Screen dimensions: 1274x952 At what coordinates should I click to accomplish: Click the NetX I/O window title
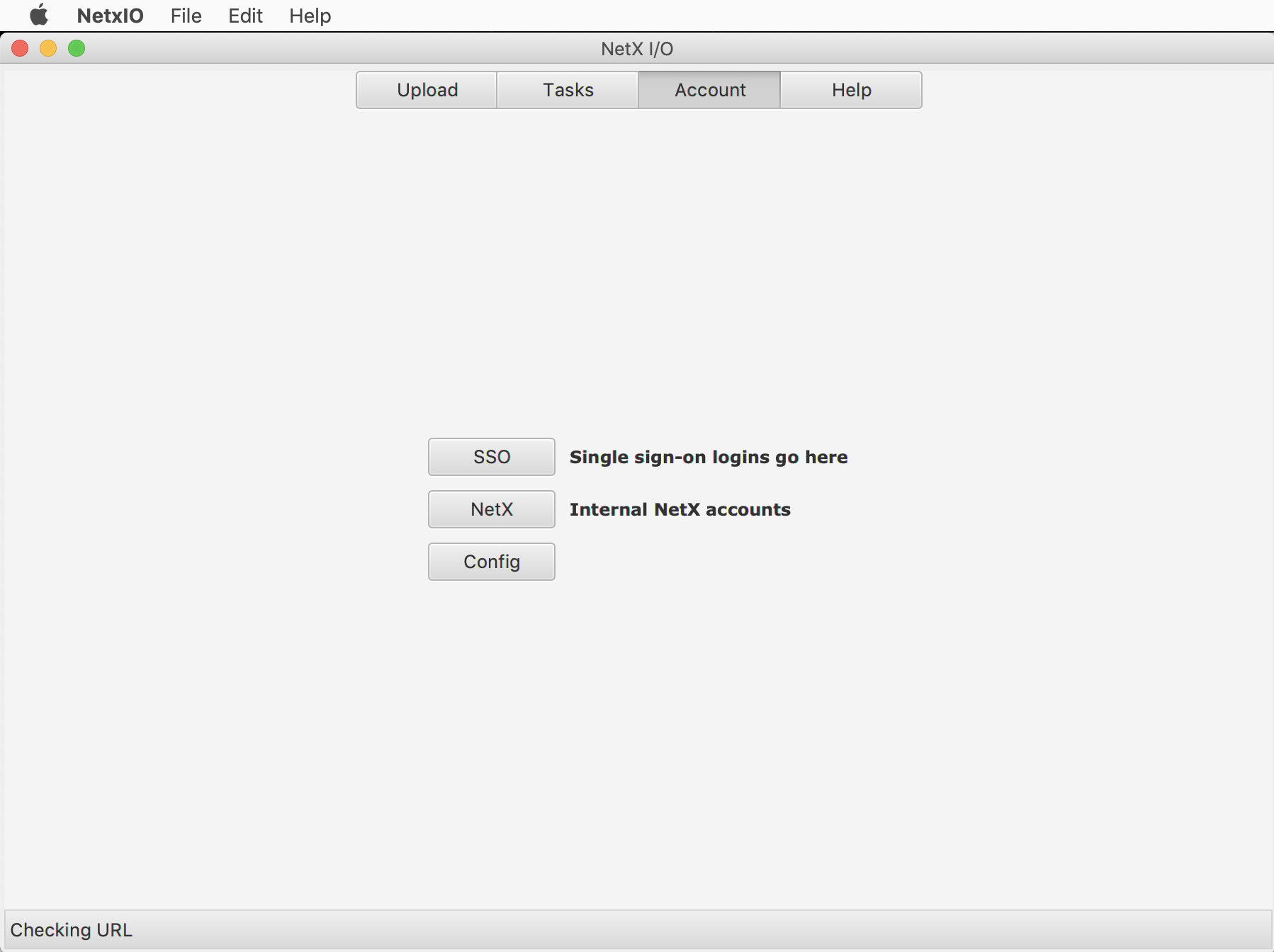click(637, 49)
